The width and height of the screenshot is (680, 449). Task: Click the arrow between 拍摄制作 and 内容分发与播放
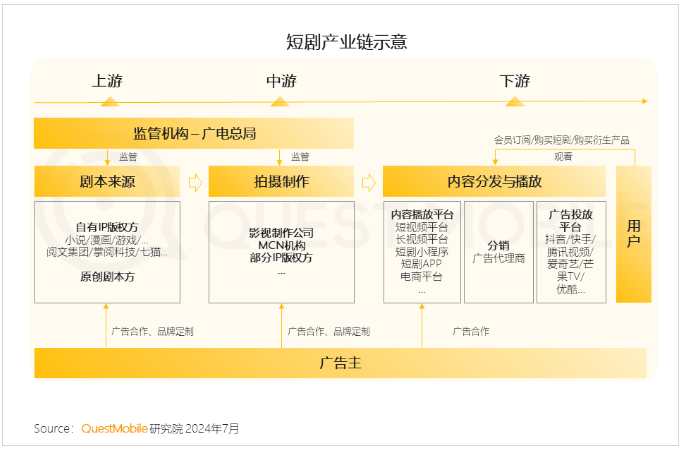pos(368,182)
